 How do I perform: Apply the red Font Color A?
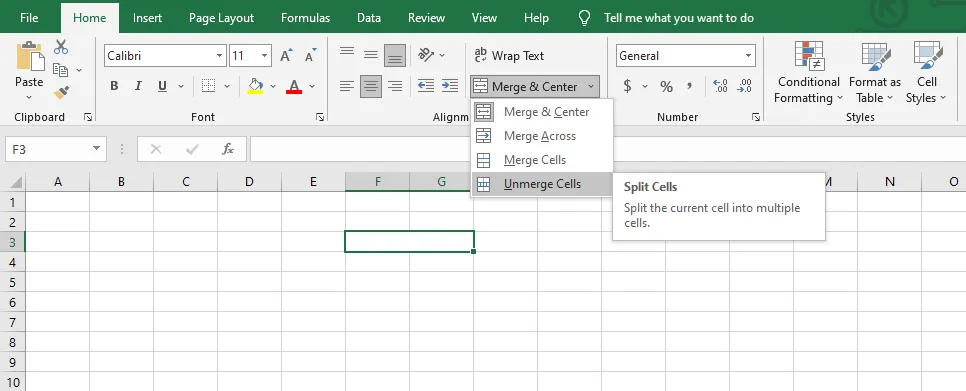pos(294,86)
